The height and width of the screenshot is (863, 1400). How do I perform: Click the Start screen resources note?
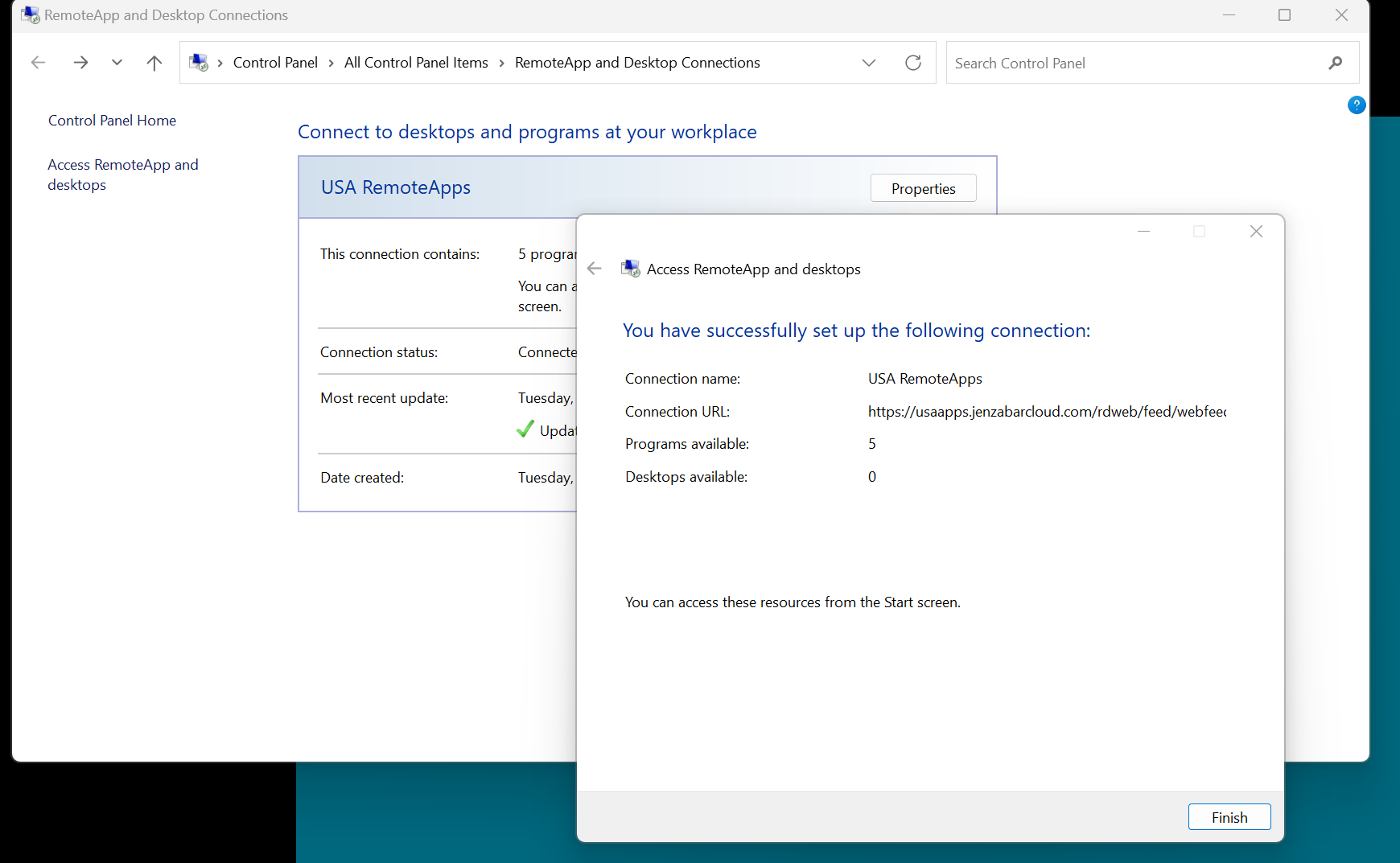tap(793, 602)
